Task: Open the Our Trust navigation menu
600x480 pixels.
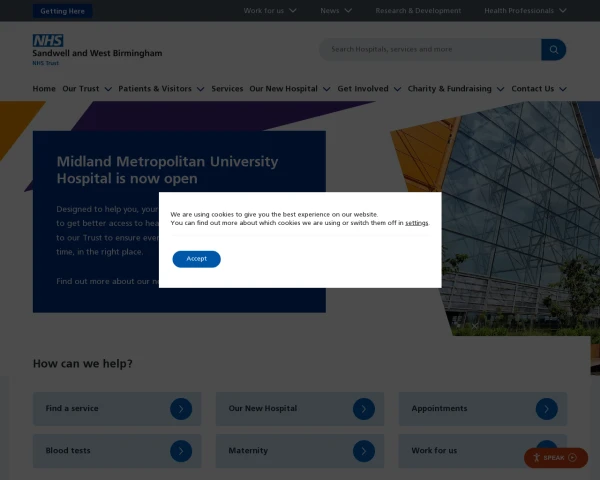Action: pos(86,89)
